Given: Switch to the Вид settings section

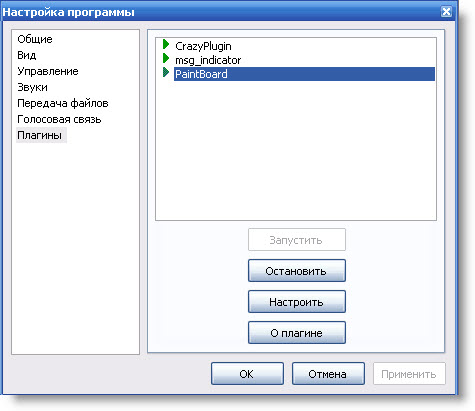Looking at the screenshot, I should [27, 55].
